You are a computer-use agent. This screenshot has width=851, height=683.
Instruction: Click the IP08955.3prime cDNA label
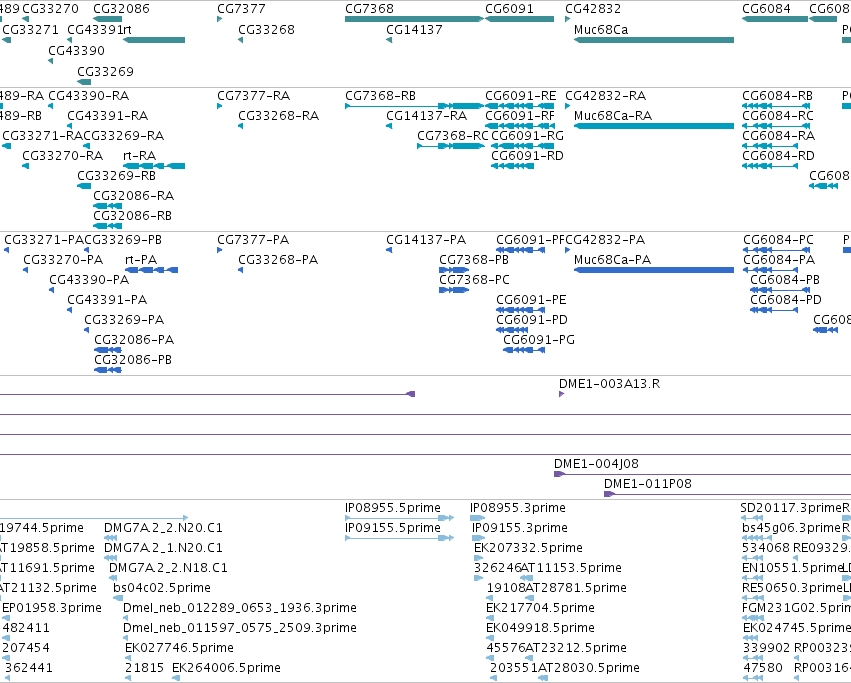click(x=518, y=508)
